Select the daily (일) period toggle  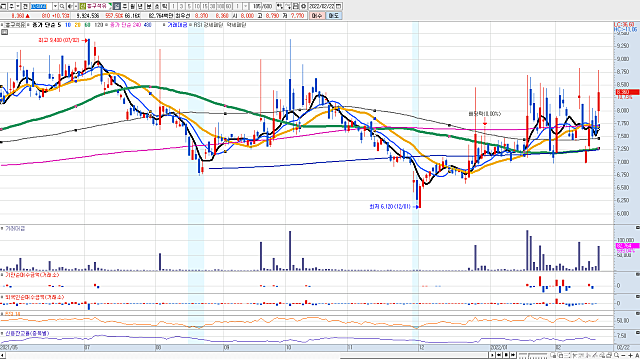(117, 6)
